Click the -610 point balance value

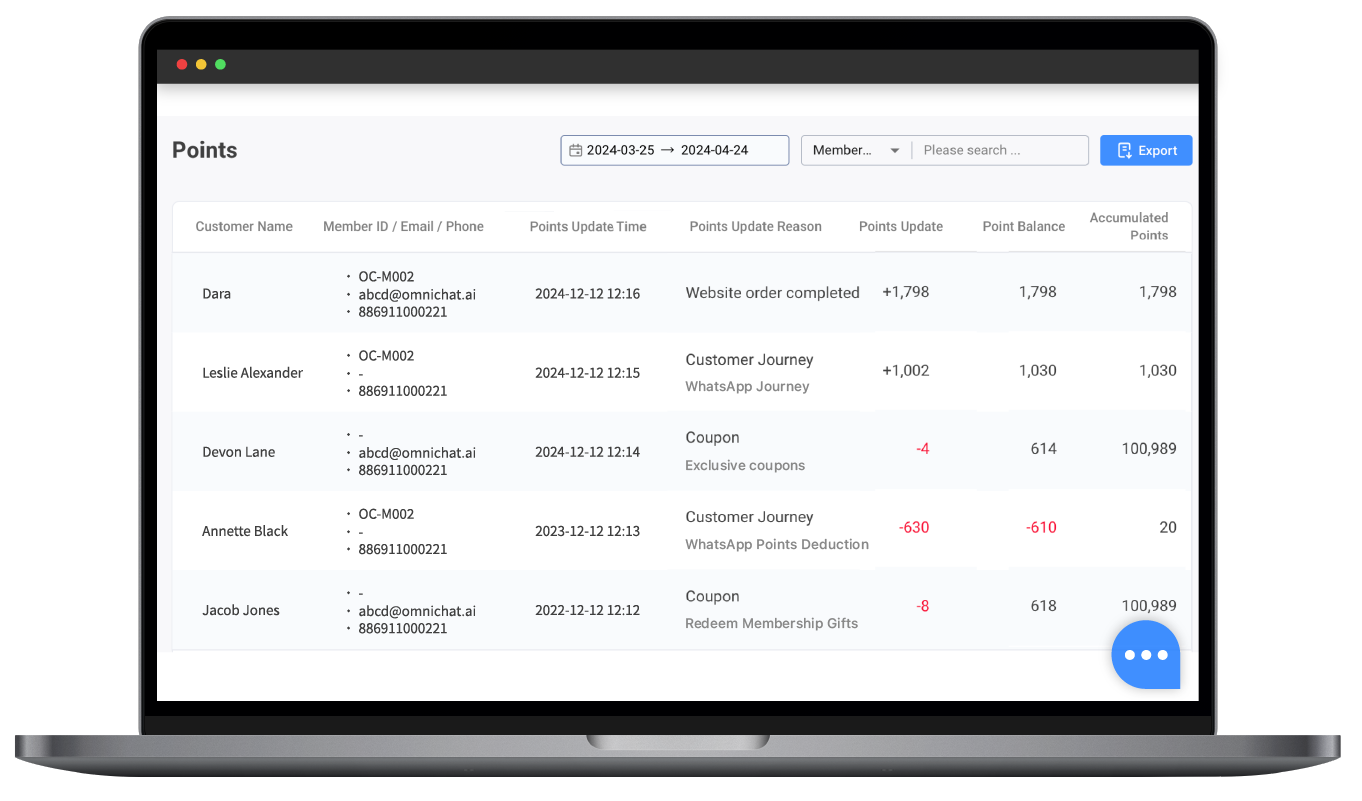coord(1041,528)
